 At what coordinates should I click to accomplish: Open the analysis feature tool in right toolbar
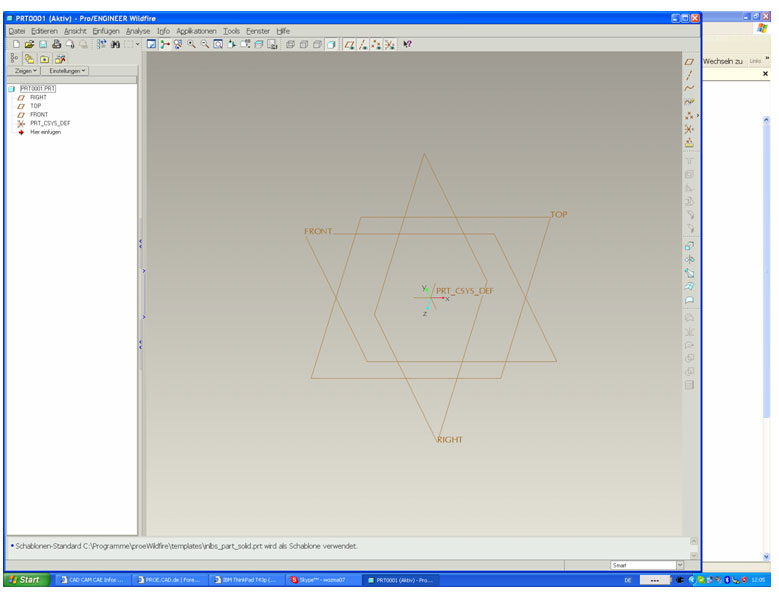click(690, 143)
